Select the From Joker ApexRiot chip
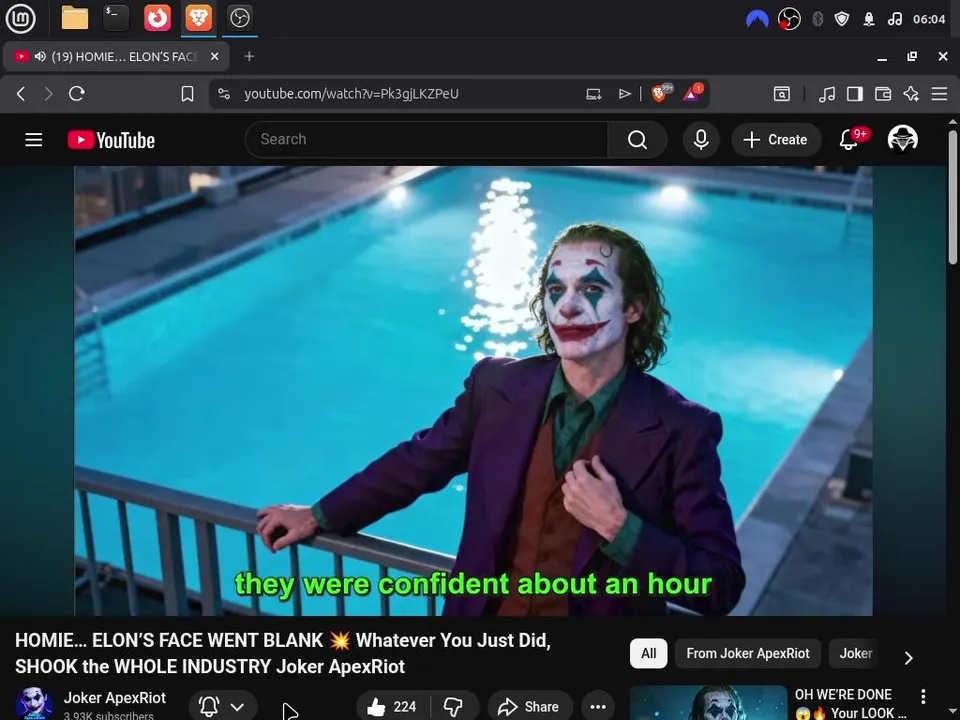This screenshot has width=960, height=720. click(748, 653)
